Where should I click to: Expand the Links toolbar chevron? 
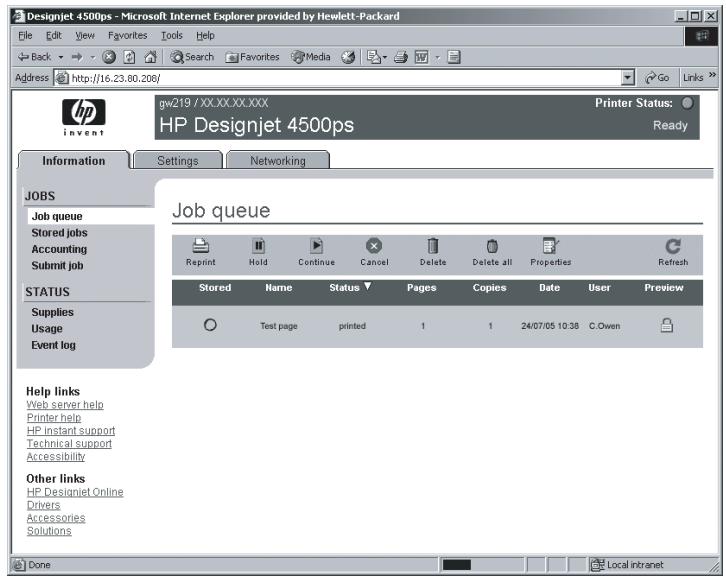(x=712, y=75)
